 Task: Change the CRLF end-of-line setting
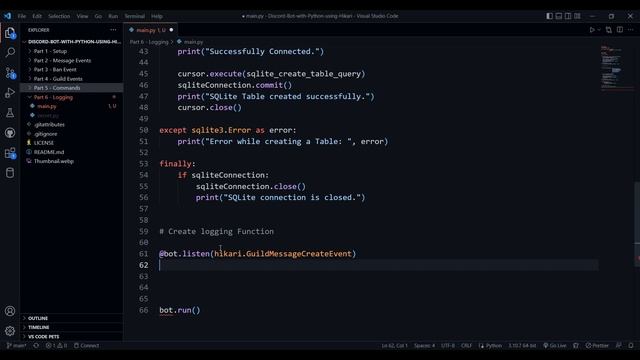[x=466, y=346]
